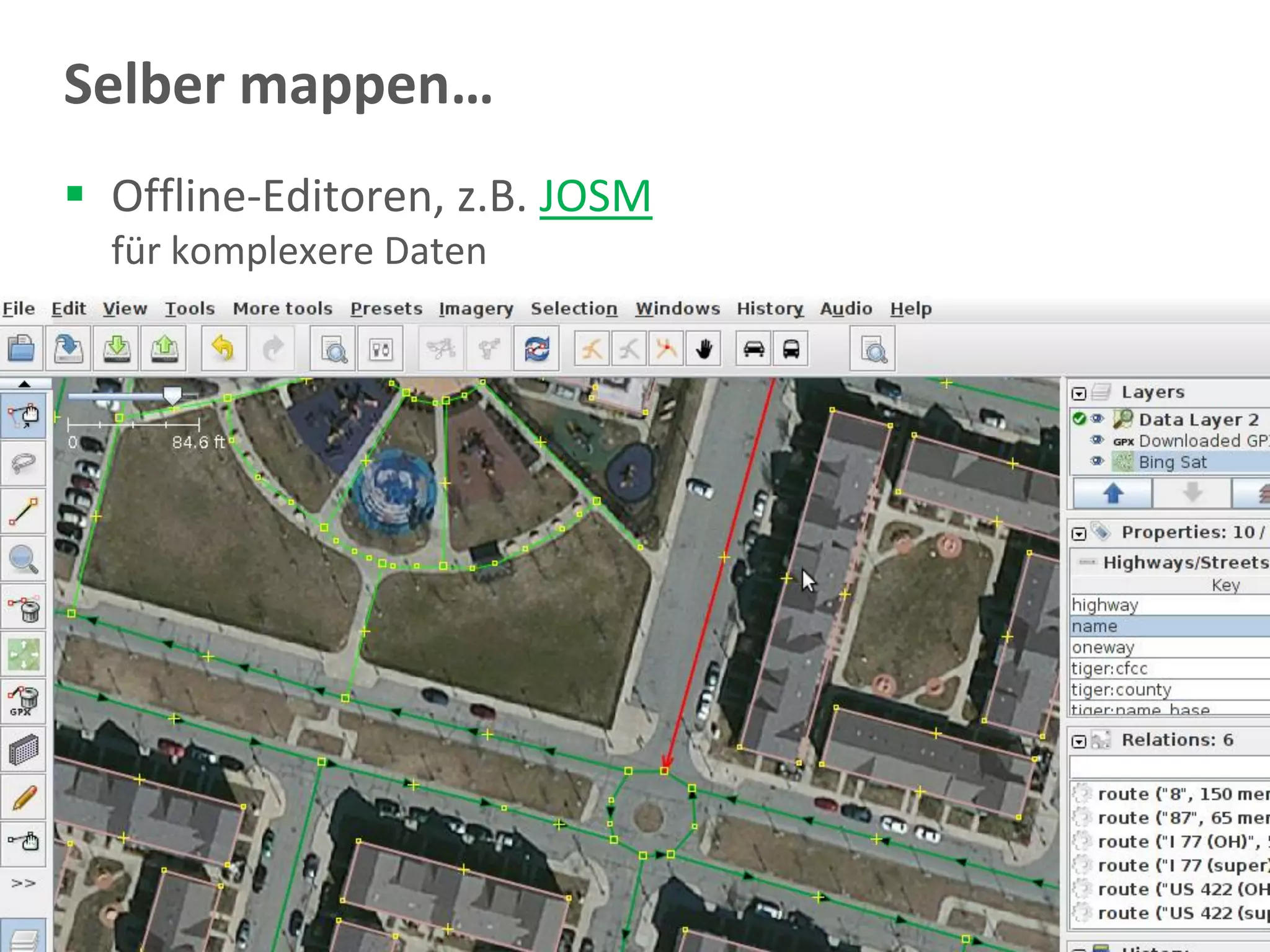Open the JOSM hyperlink in the slide
Viewport: 1270px width, 952px height.
595,197
